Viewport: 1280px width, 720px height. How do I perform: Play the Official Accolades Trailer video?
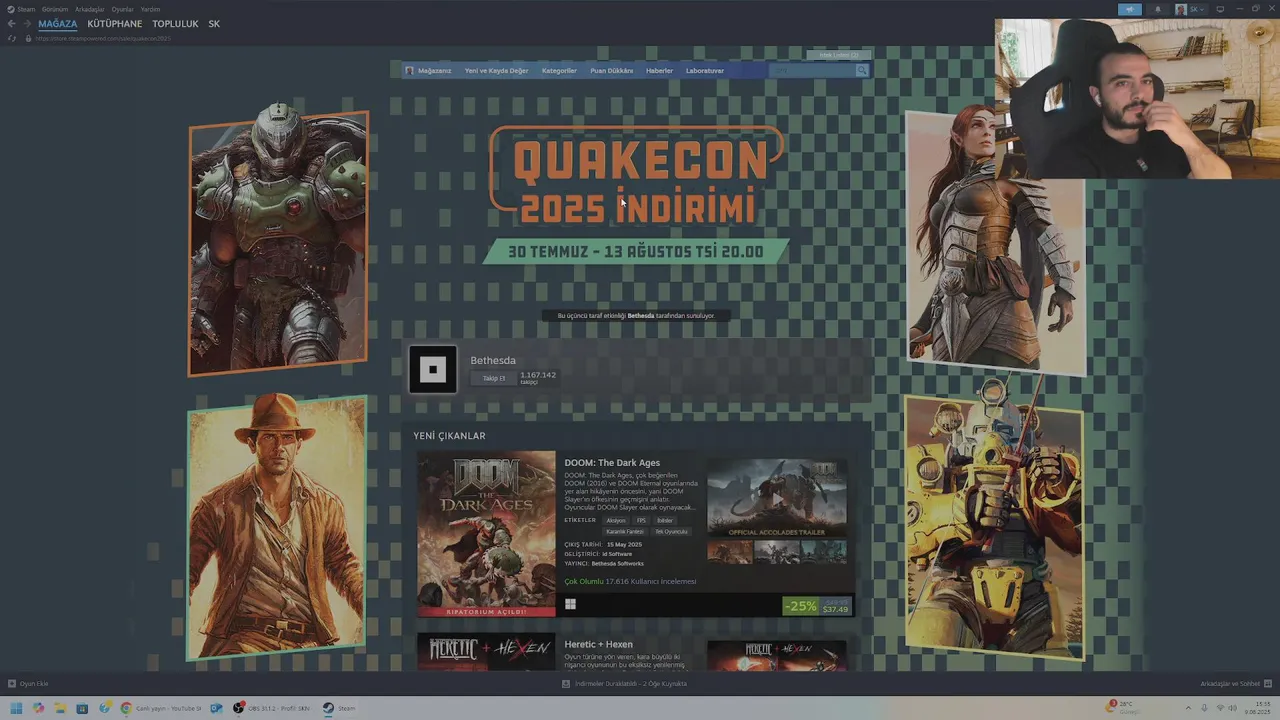[777, 497]
